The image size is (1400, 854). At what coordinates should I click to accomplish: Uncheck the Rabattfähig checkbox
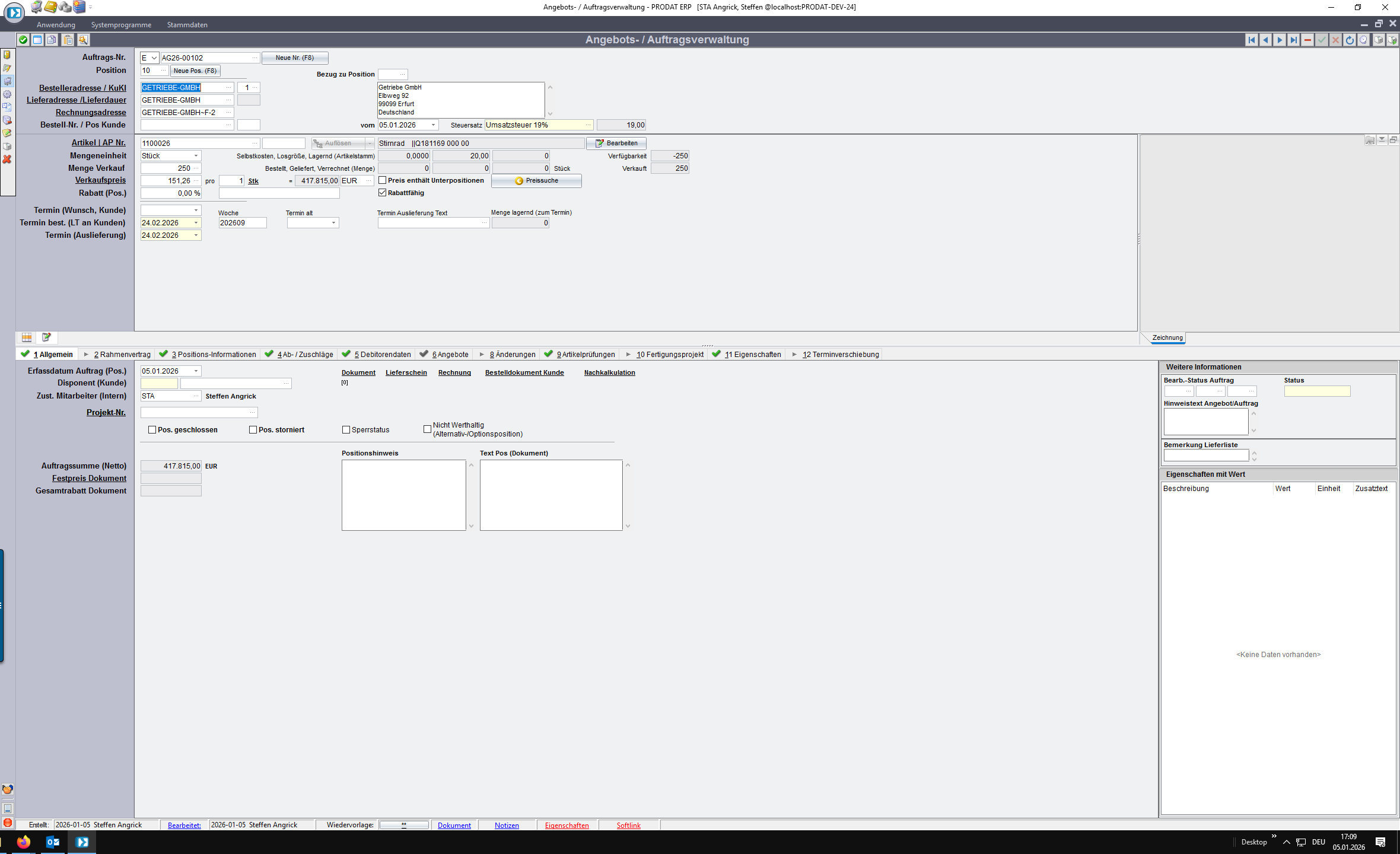pos(383,193)
